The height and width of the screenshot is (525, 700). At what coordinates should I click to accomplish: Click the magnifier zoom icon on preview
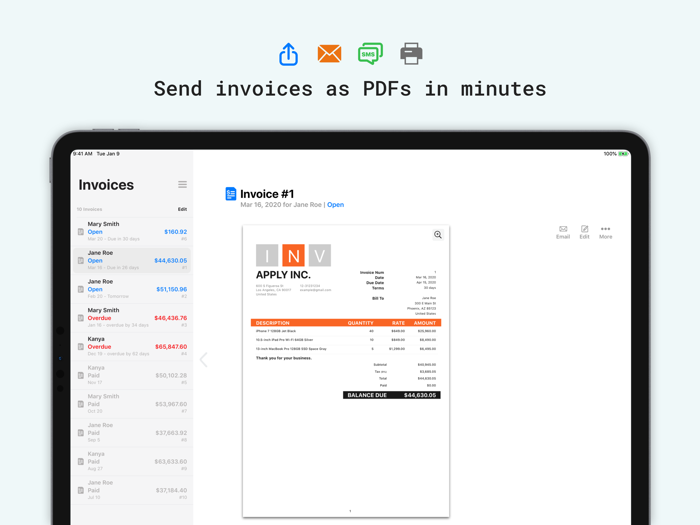point(438,235)
